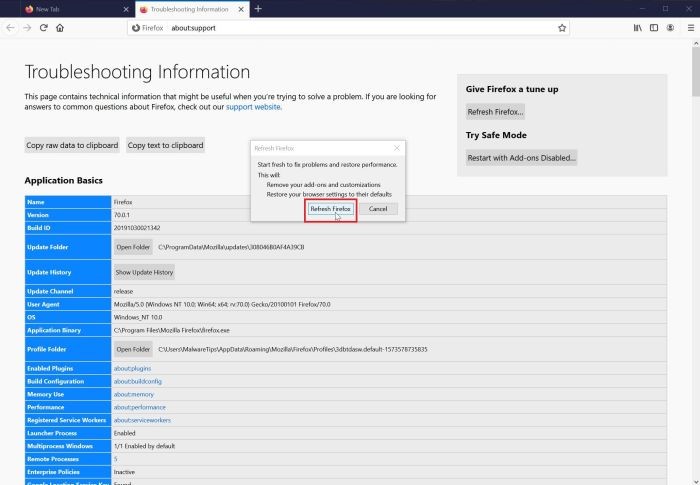Click the Troubleshooting Information page title
Image resolution: width=700 pixels, height=485 pixels.
pyautogui.click(x=137, y=72)
